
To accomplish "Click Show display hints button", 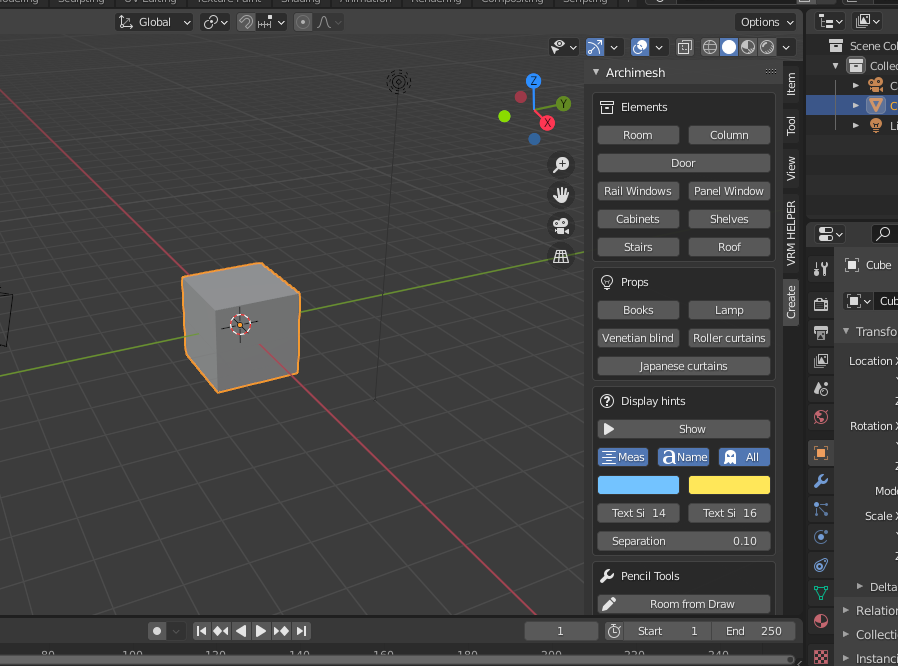I will coord(683,429).
